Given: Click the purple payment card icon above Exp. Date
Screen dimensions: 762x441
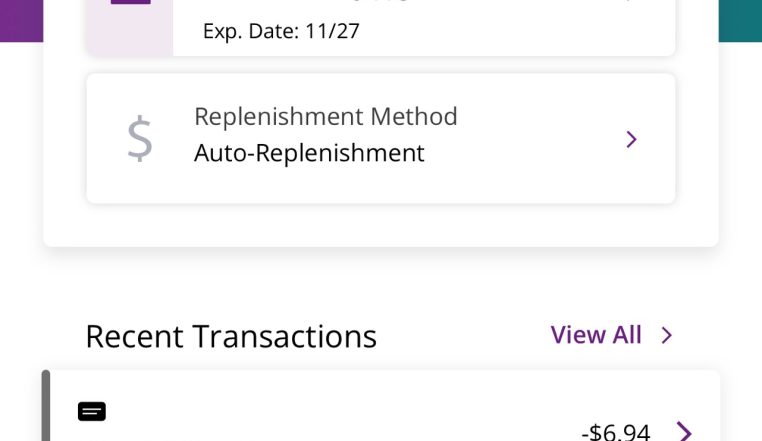Looking at the screenshot, I should (x=131, y=3).
